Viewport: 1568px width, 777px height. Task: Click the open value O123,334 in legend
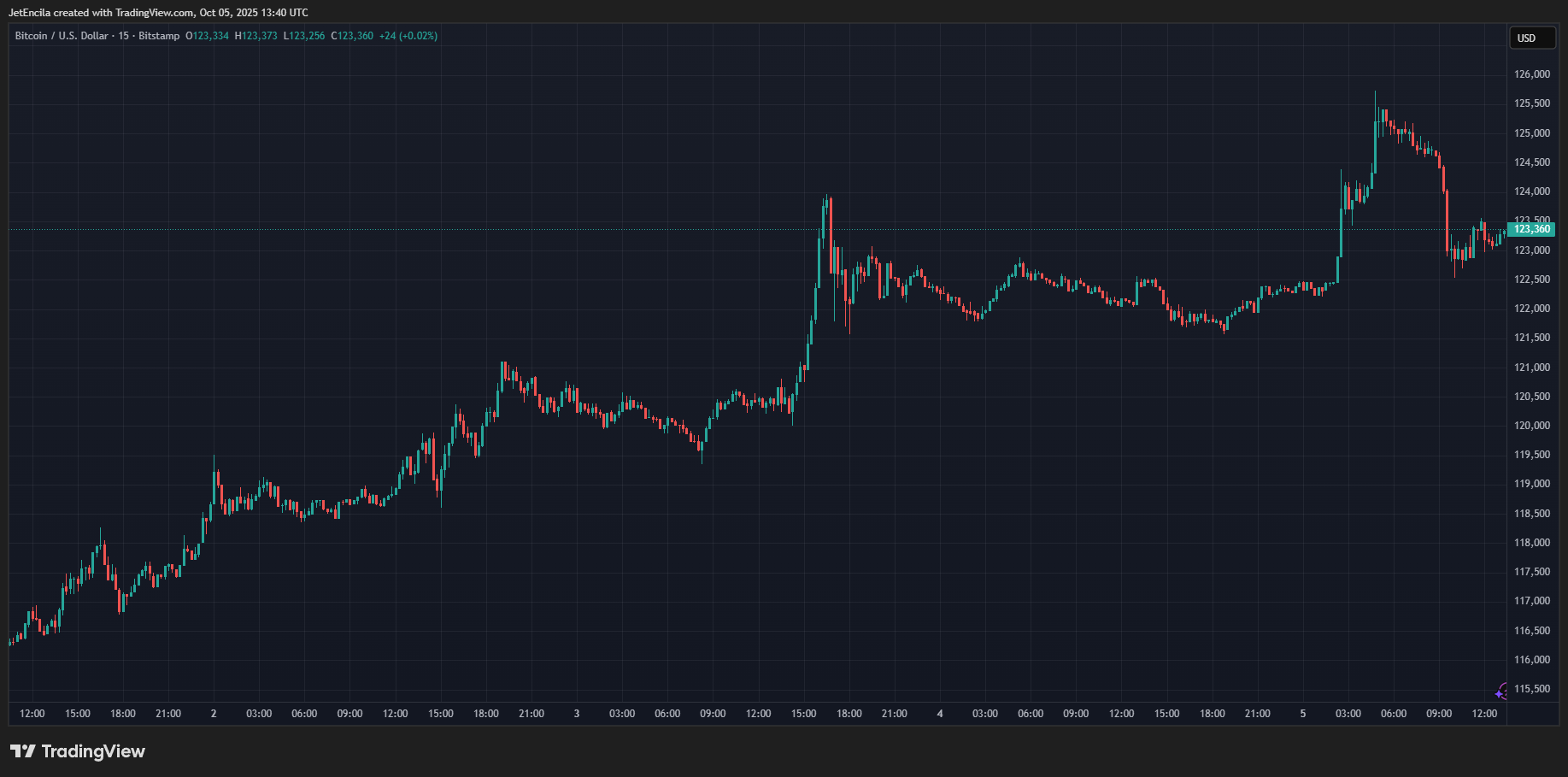tap(207, 36)
